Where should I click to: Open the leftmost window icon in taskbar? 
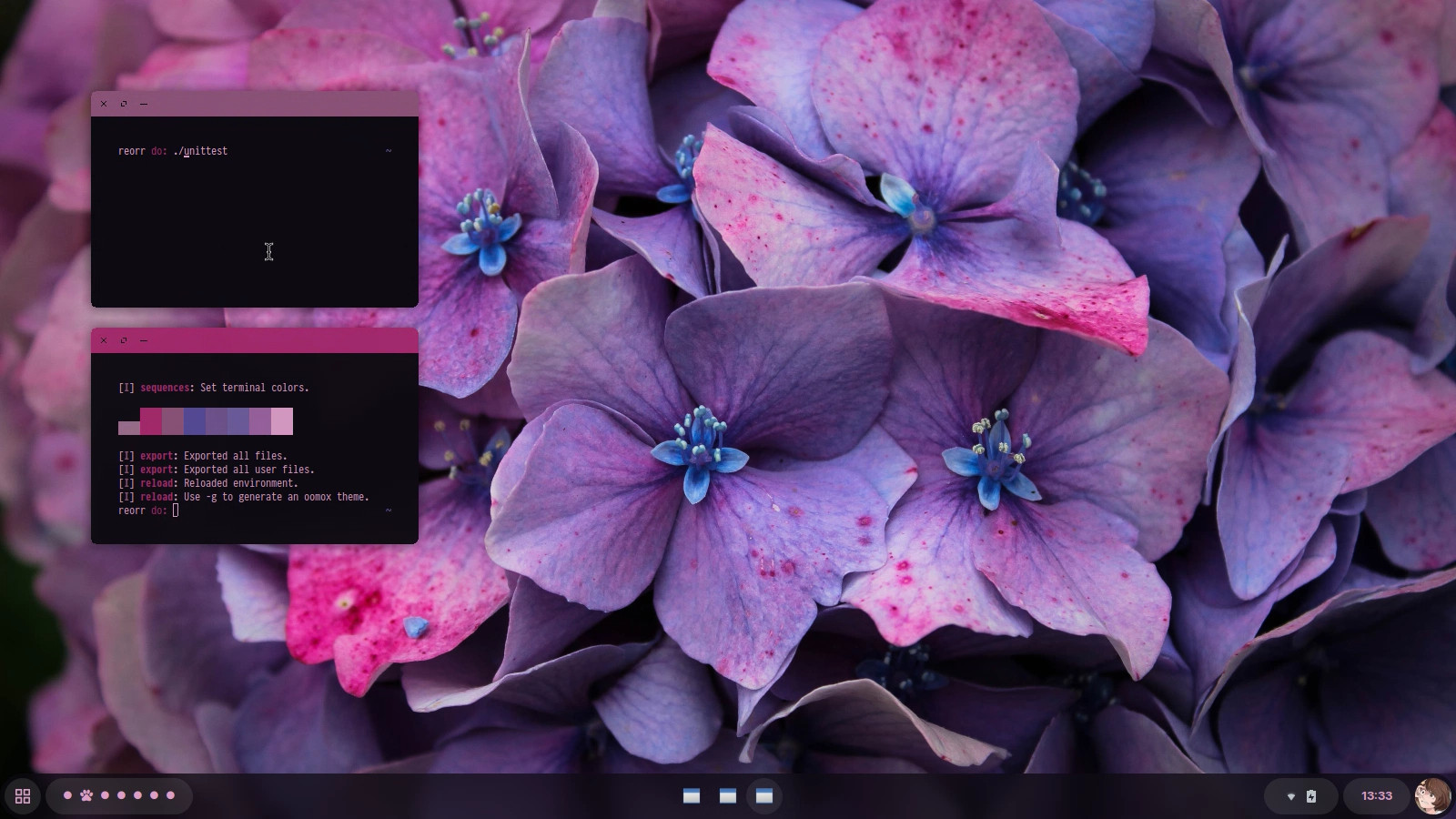(x=692, y=796)
